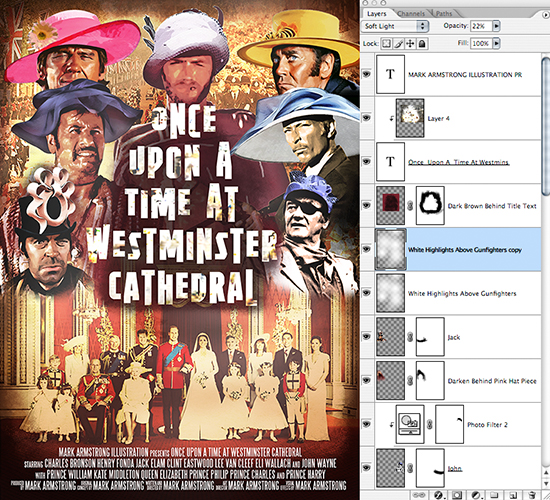550x500 pixels.
Task: Click the Layers panel resize corner grip
Action: pos(546,495)
